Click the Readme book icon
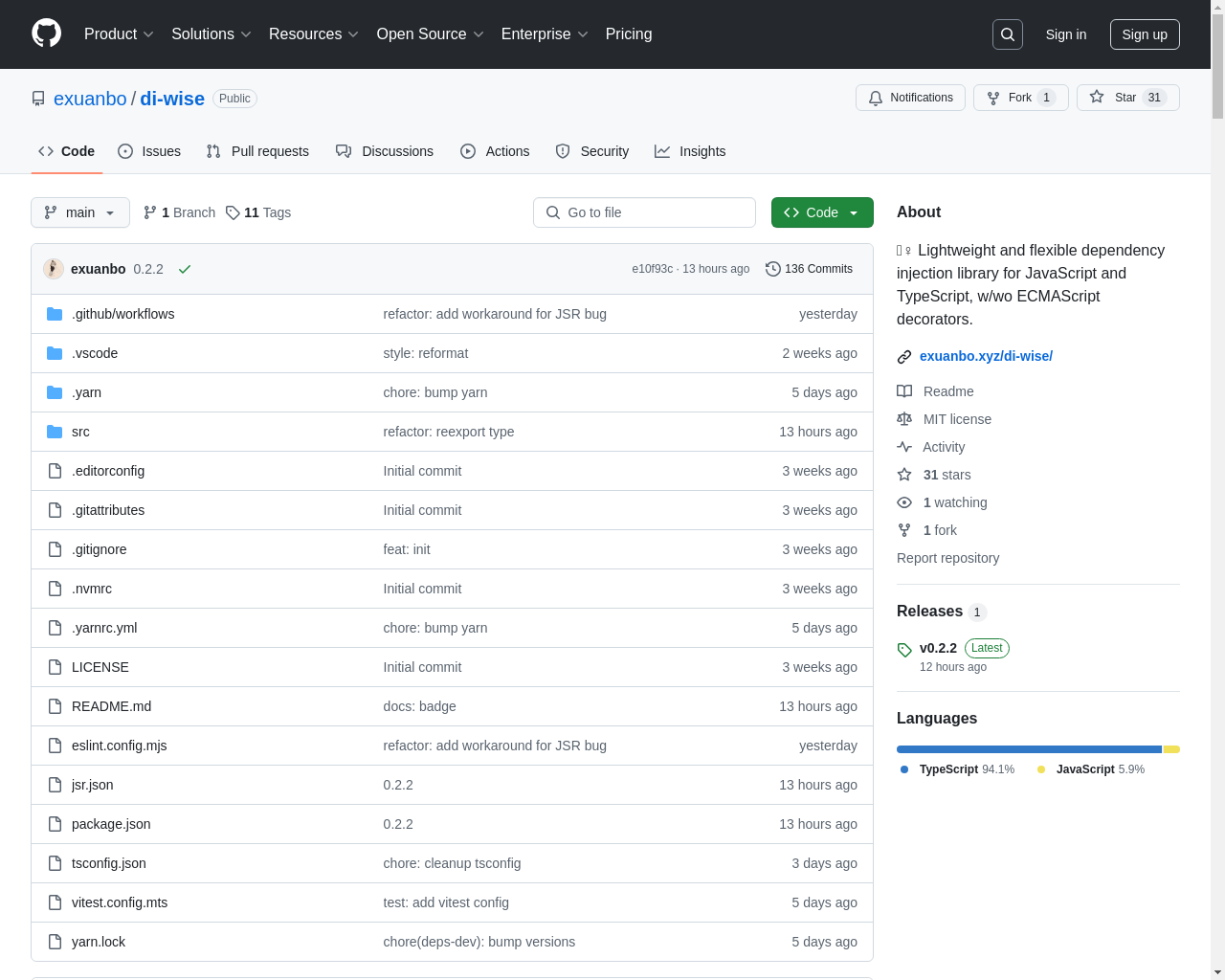 click(x=904, y=391)
